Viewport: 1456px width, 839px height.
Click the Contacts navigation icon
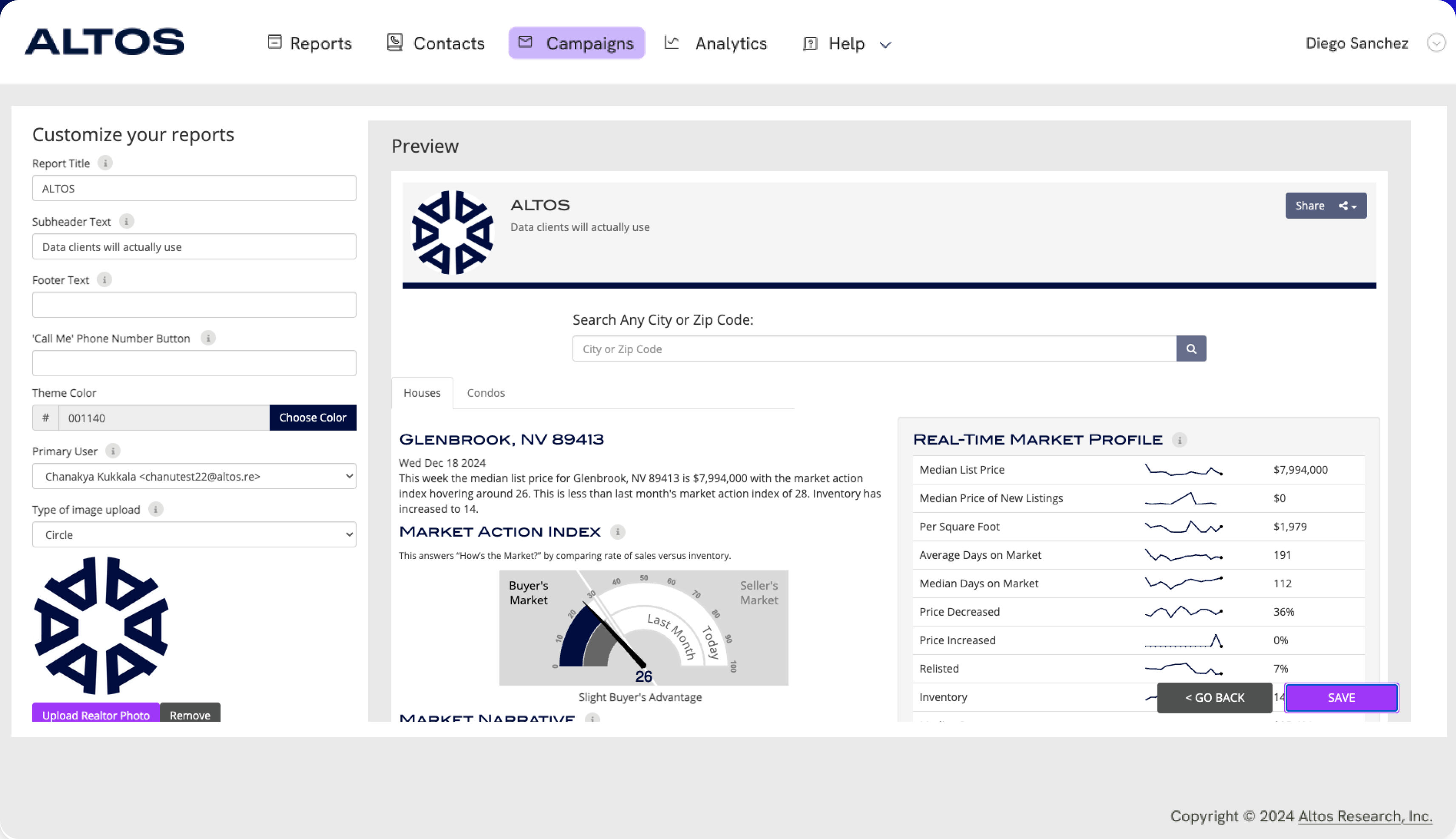pos(394,42)
